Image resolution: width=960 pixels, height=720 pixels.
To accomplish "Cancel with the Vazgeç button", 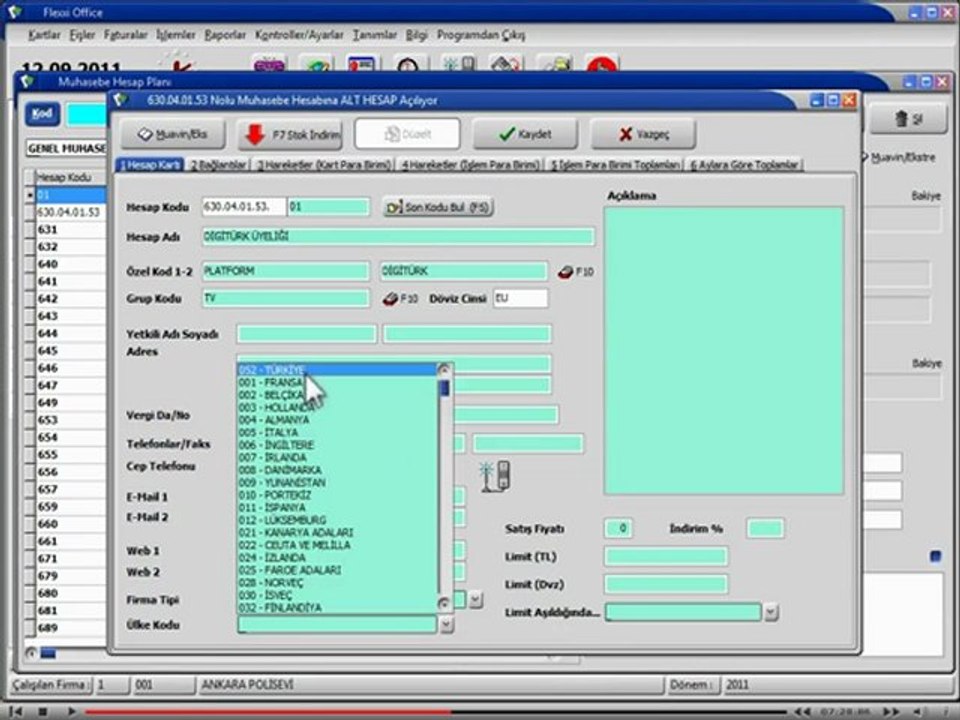I will [x=643, y=134].
